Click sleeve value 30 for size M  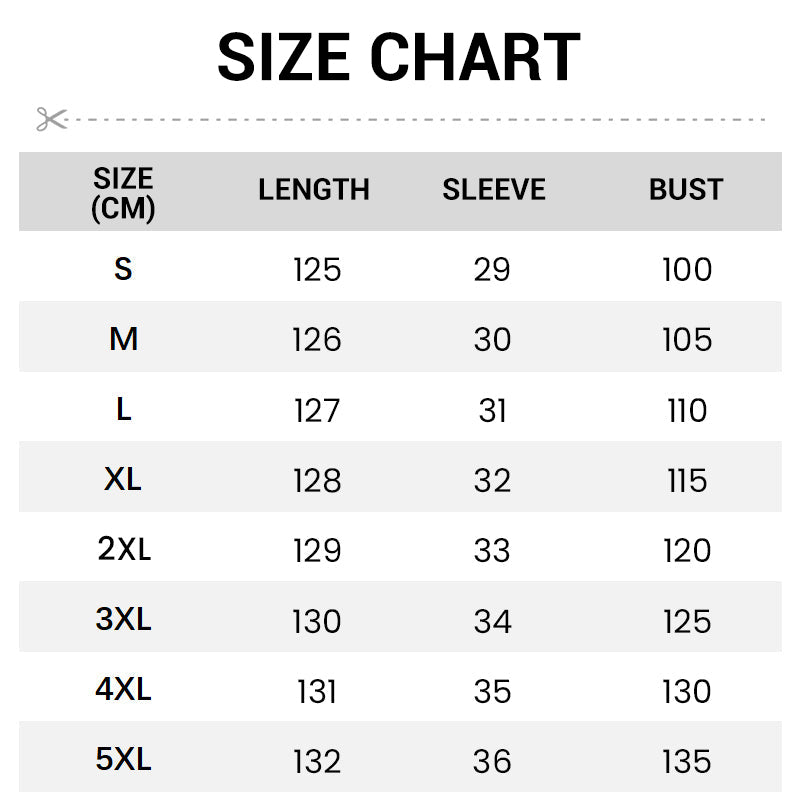point(492,340)
